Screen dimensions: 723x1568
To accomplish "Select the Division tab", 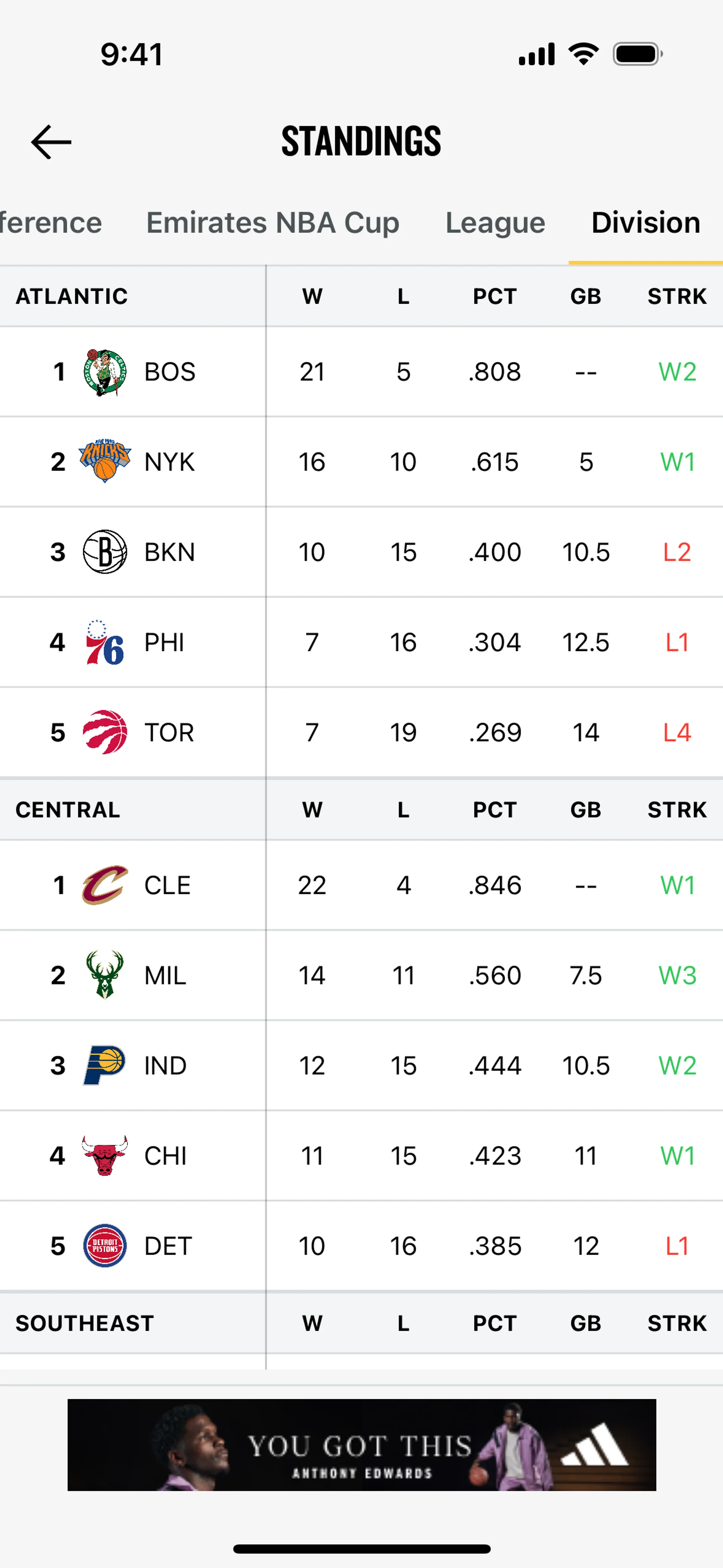I will [646, 223].
